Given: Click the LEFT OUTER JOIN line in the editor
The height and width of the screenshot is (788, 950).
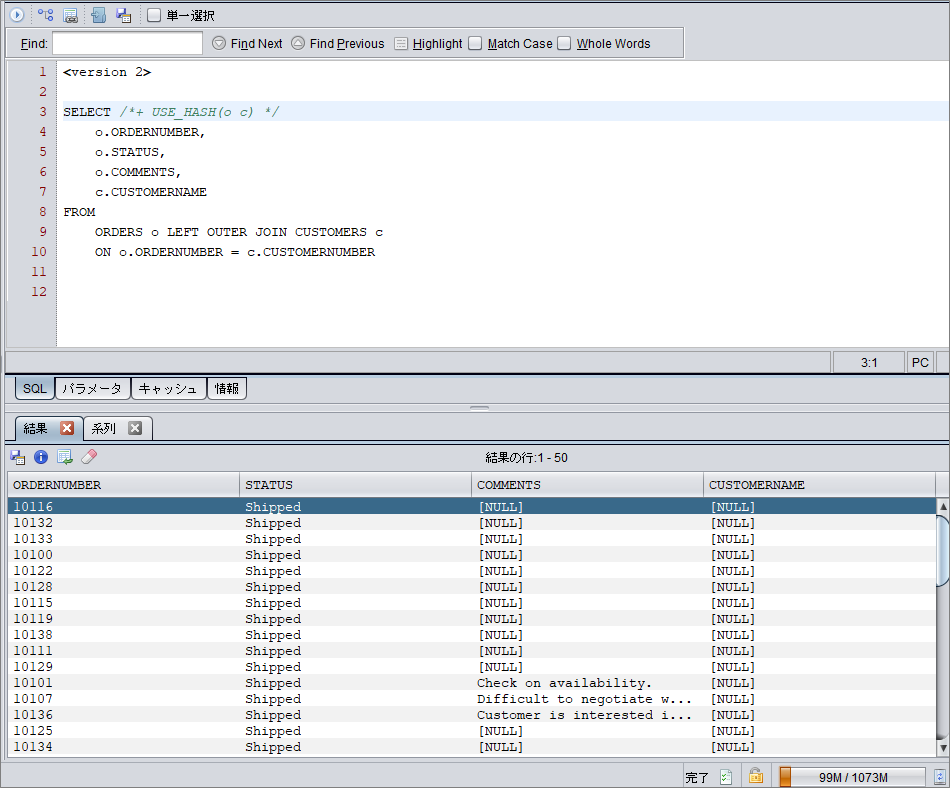Looking at the screenshot, I should click(x=239, y=232).
